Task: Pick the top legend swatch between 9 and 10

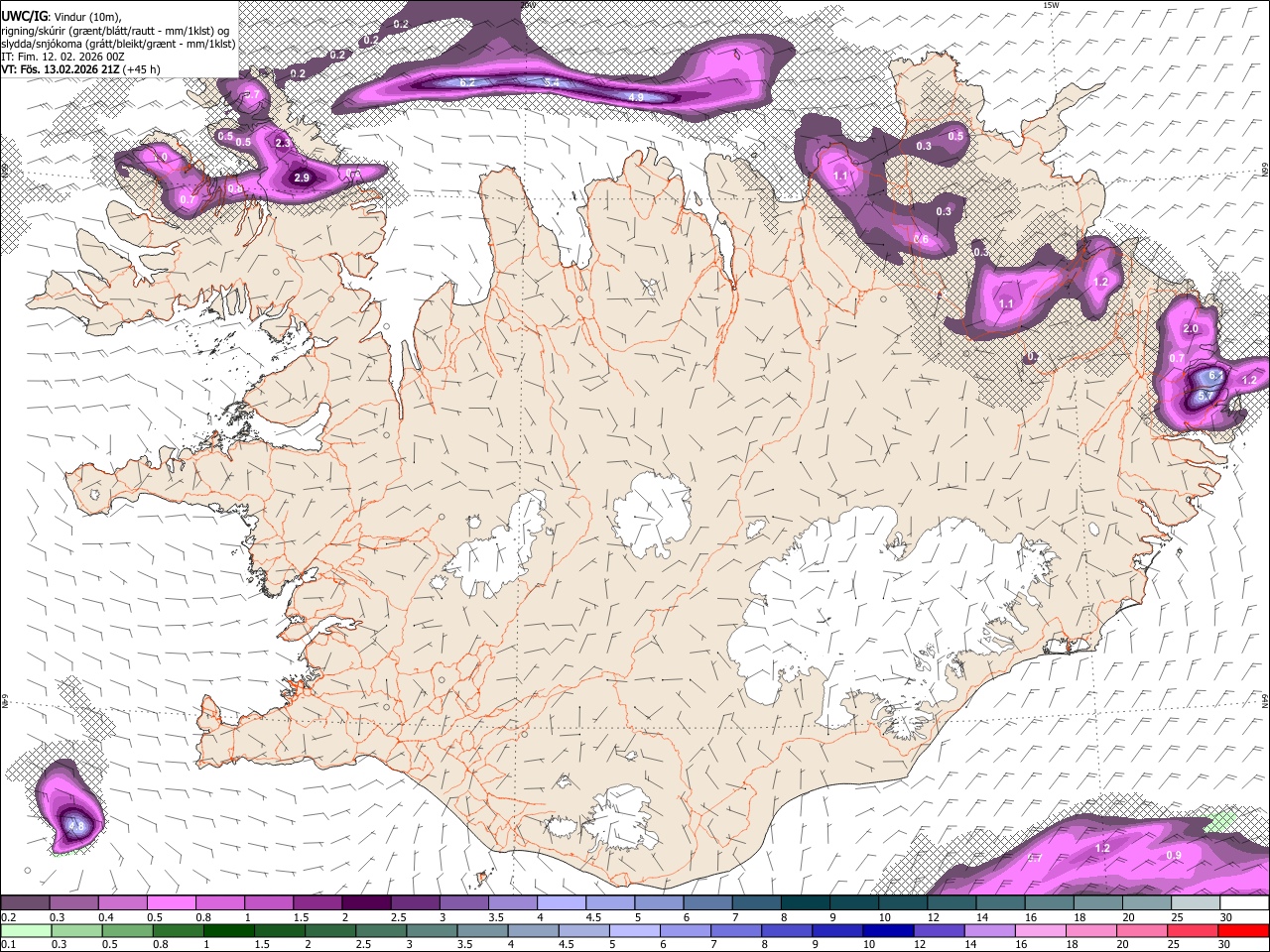Action: tap(853, 903)
